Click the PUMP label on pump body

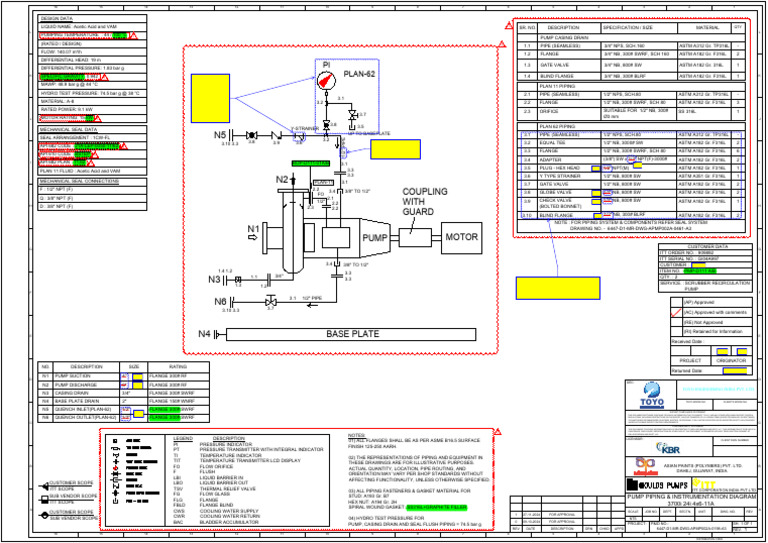(375, 238)
